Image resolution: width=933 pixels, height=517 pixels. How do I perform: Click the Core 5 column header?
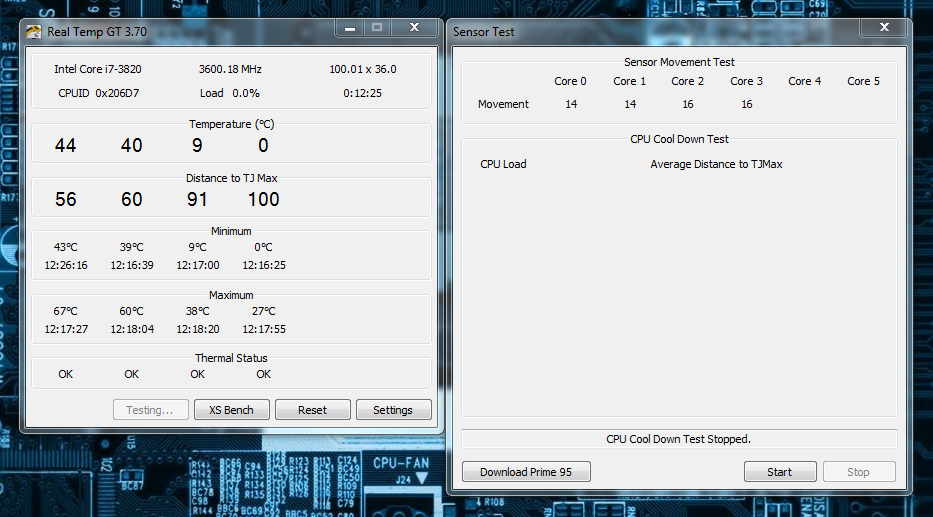point(863,82)
